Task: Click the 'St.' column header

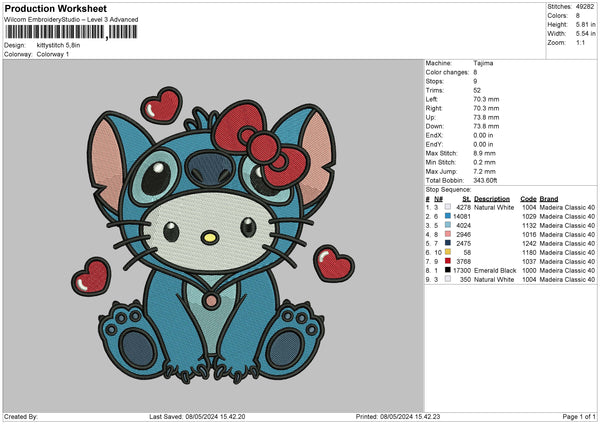Action: click(466, 199)
